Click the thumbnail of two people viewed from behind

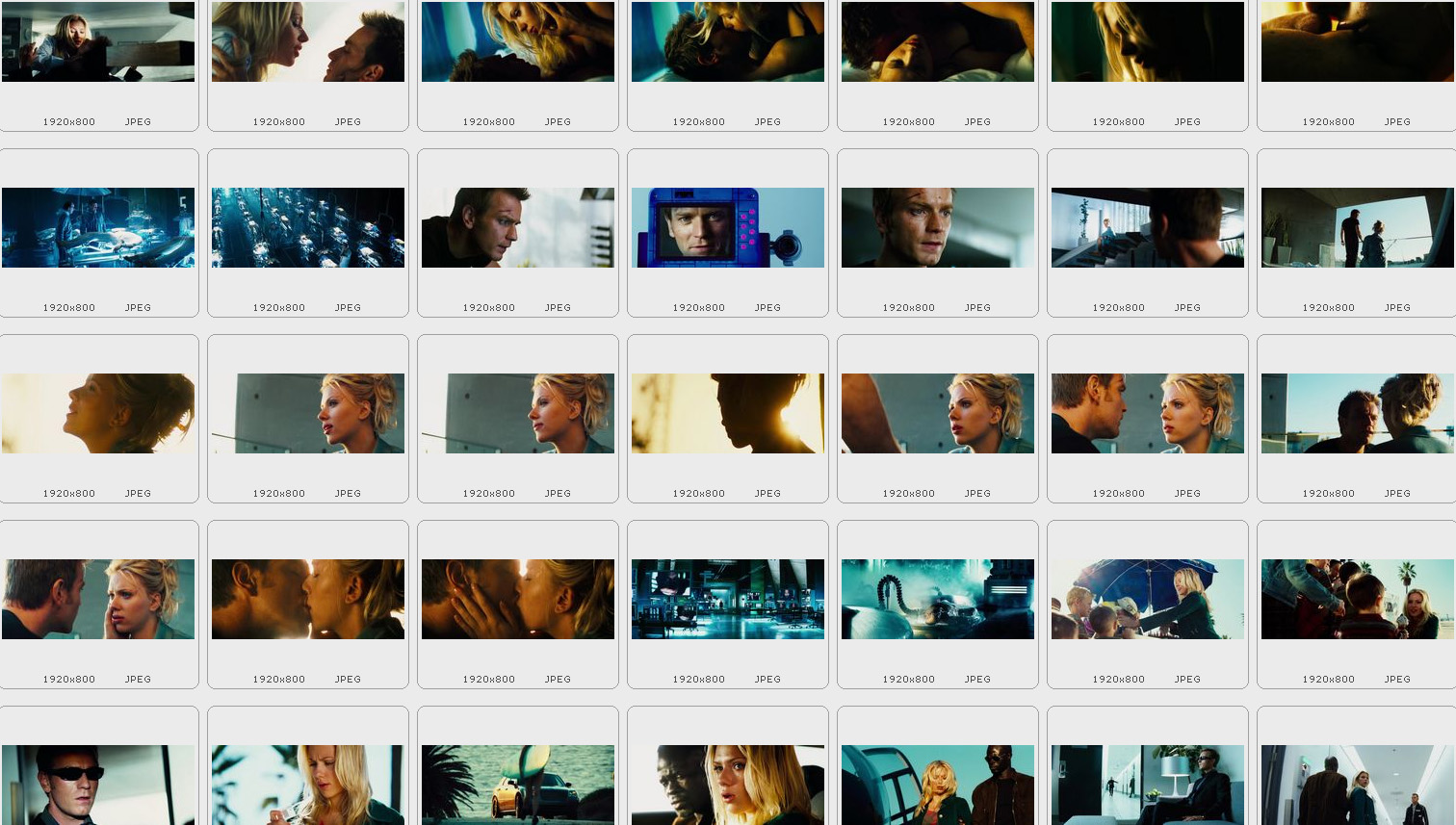click(x=1358, y=413)
